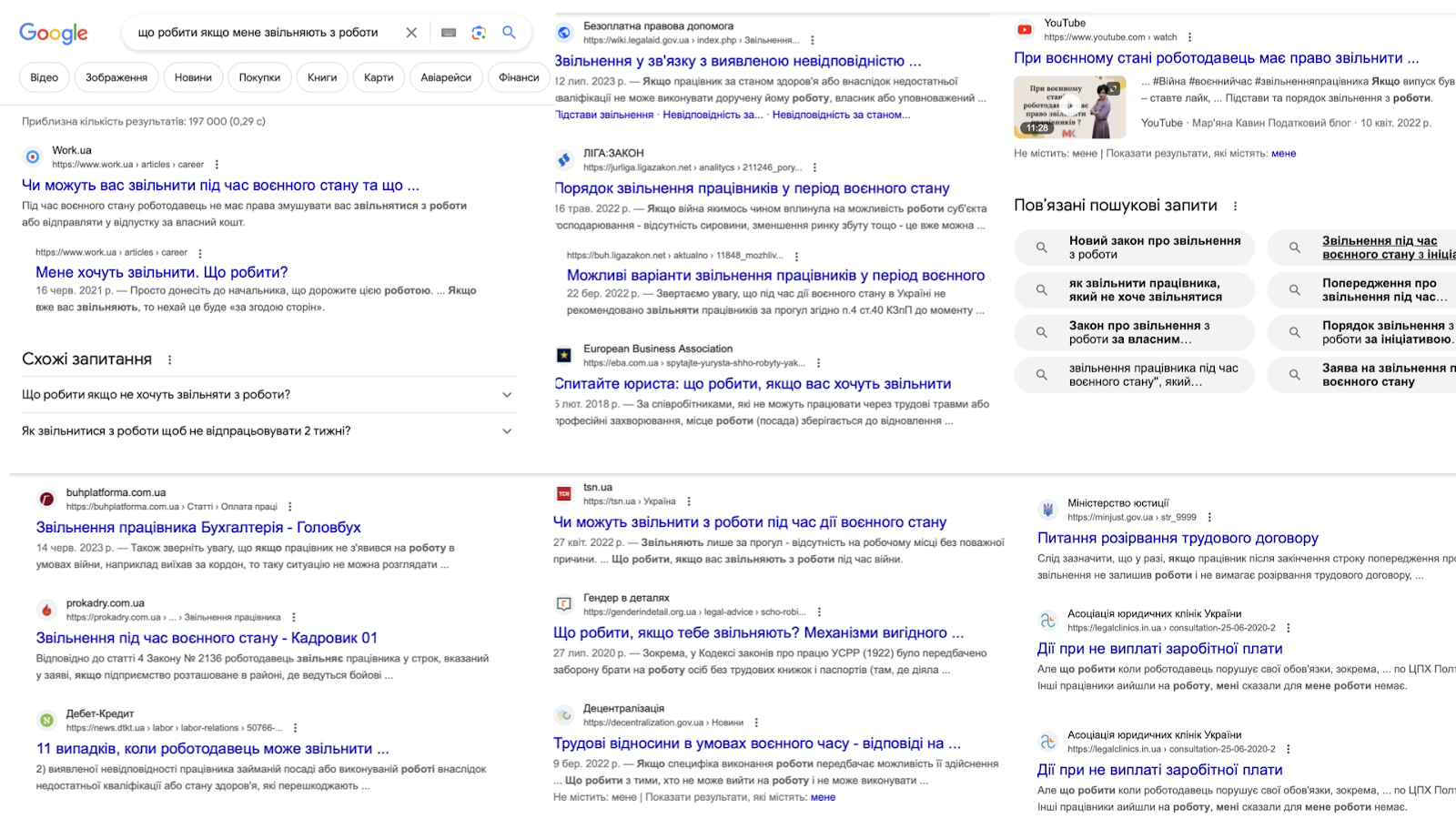Viewport: 1456px width, 819px height.
Task: Select related search 'Новий закон про звільнення з роботи'
Action: pyautogui.click(x=1135, y=248)
